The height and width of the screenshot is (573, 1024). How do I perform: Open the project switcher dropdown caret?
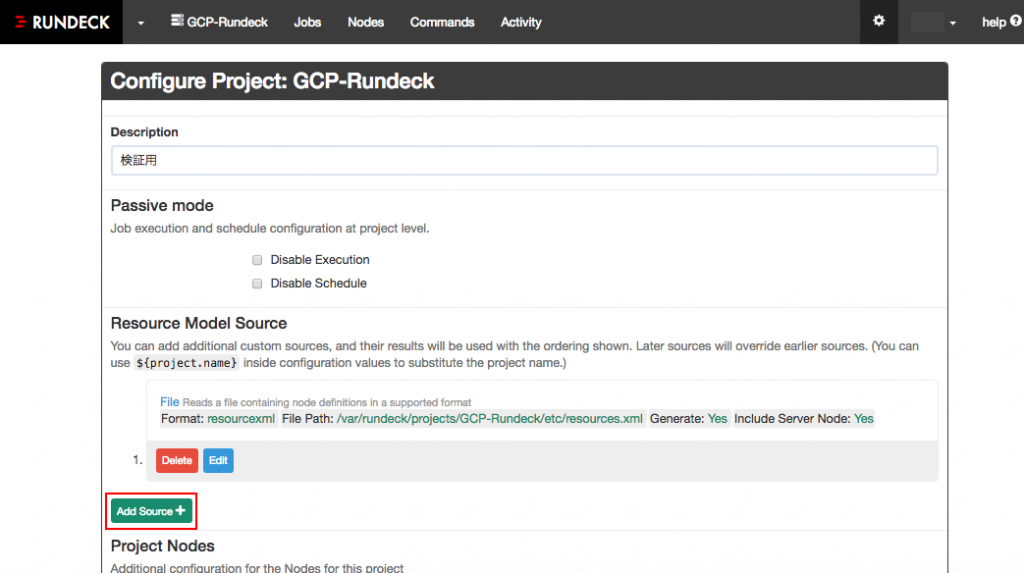coord(140,23)
